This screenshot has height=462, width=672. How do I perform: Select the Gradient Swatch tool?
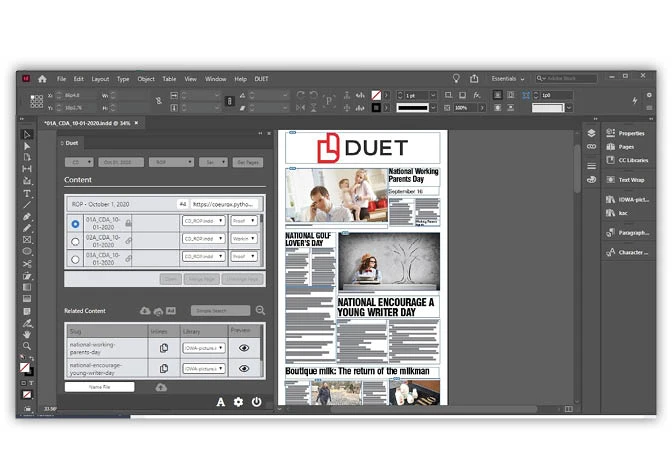27,287
